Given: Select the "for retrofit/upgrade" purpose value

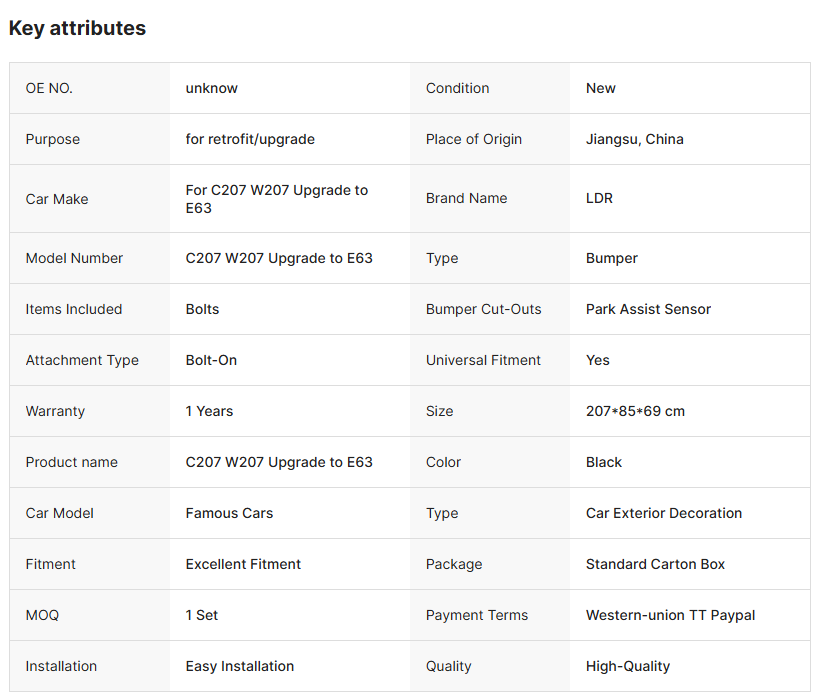Looking at the screenshot, I should (250, 139).
